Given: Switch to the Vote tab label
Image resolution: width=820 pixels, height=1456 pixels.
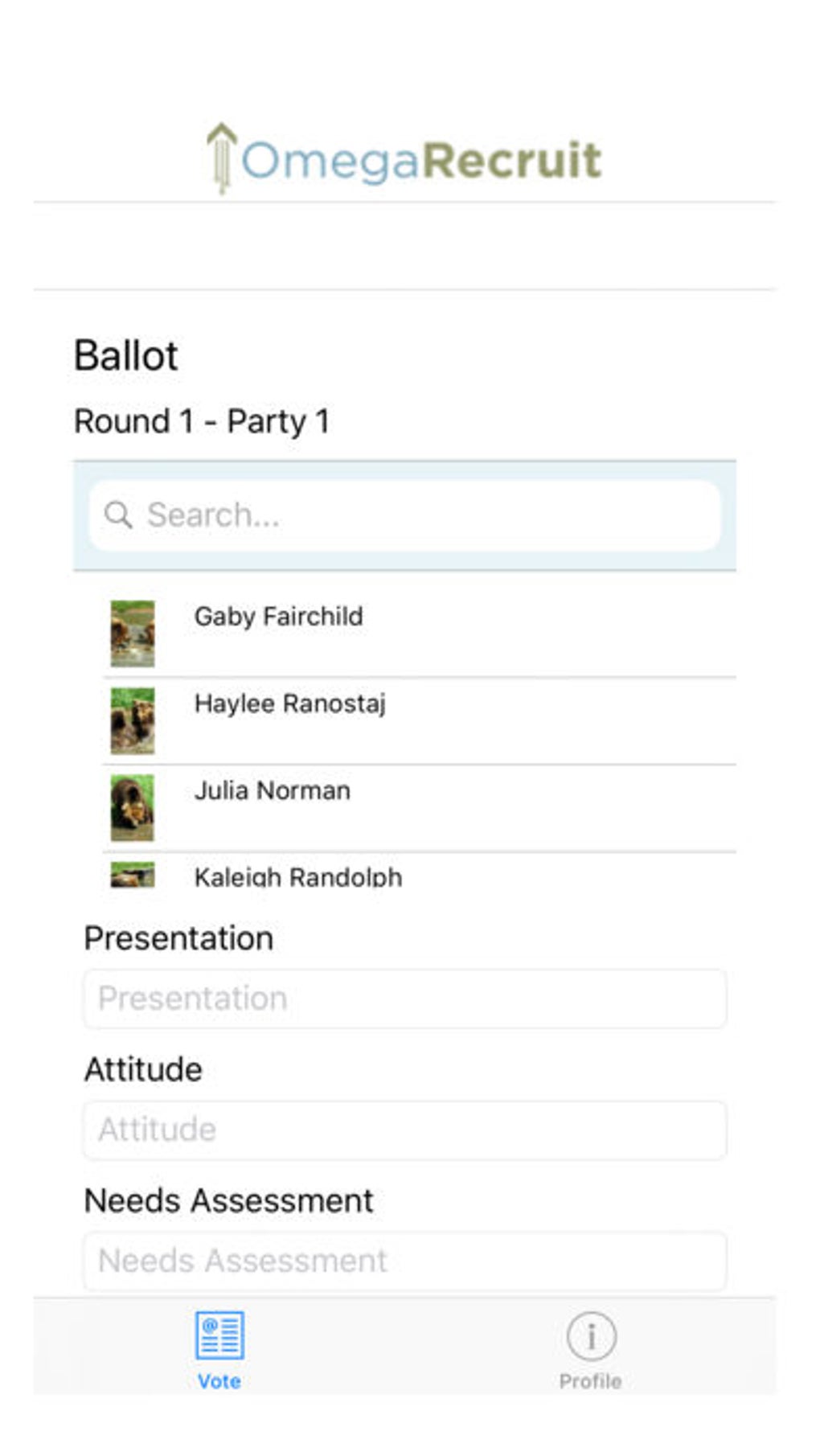Looking at the screenshot, I should coord(219,1381).
